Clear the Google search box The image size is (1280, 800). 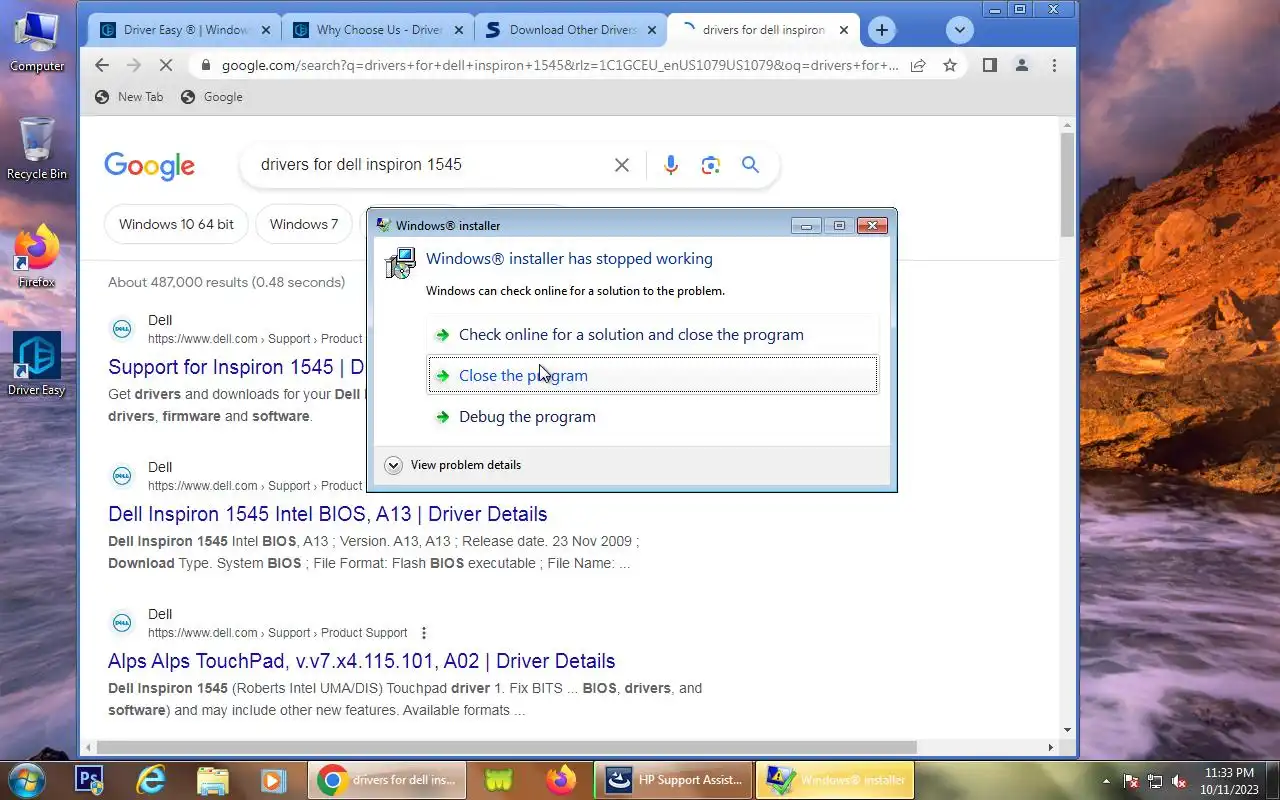pos(622,165)
